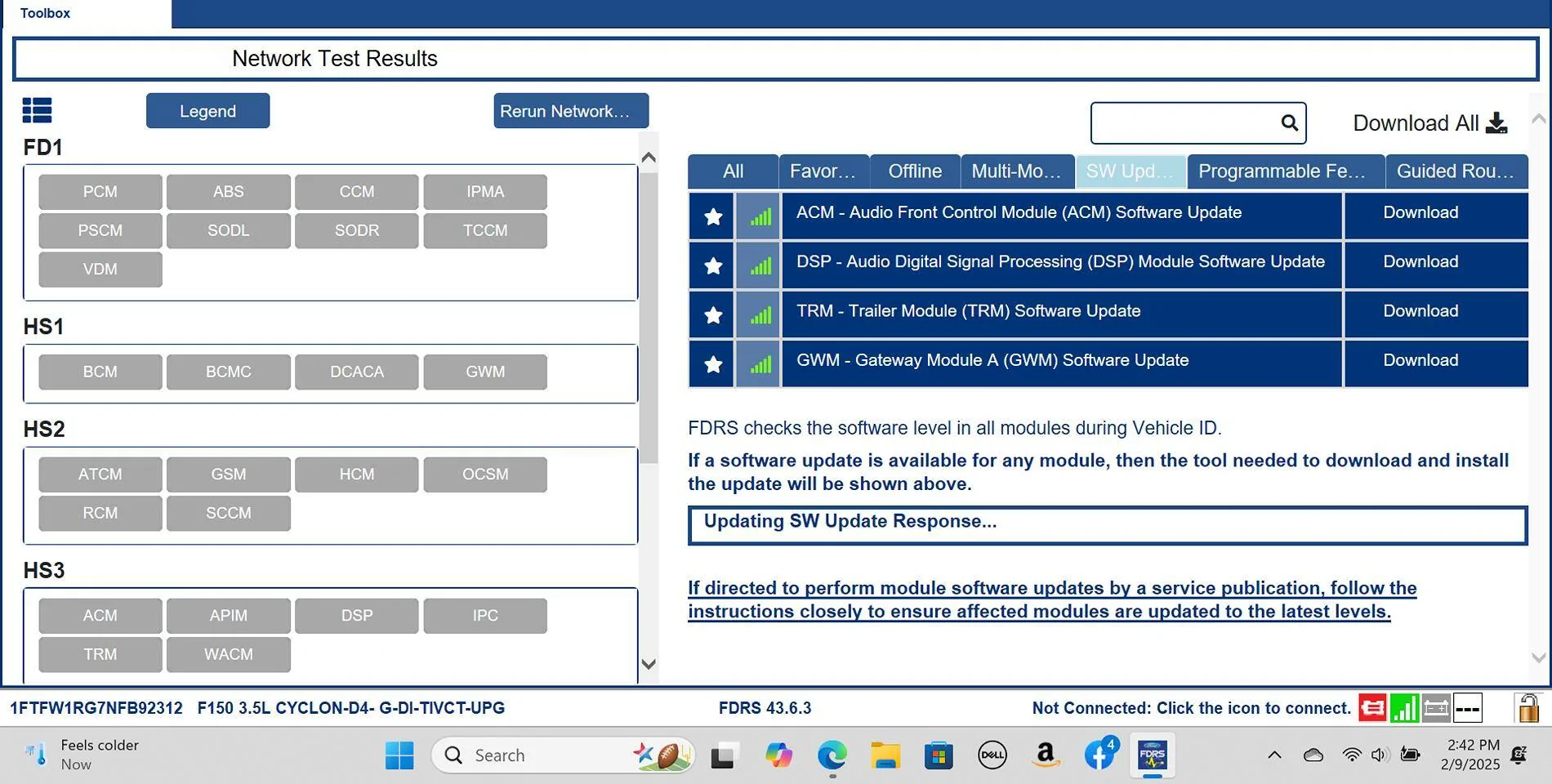This screenshot has height=784, width=1552.
Task: Click signal bars icon in ACM row
Action: [759, 216]
